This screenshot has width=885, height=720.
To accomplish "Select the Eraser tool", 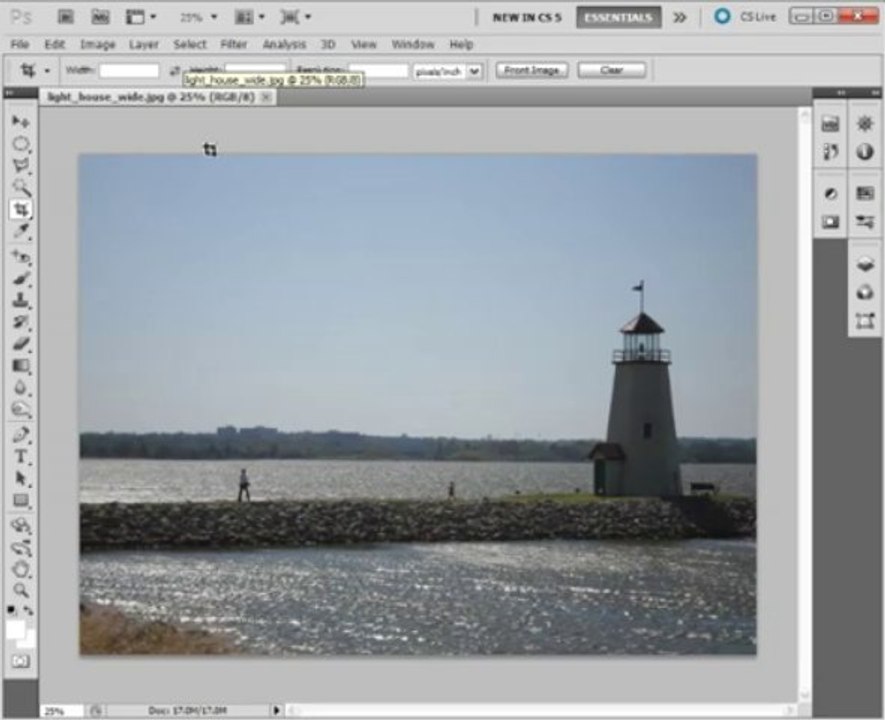I will tap(21, 344).
